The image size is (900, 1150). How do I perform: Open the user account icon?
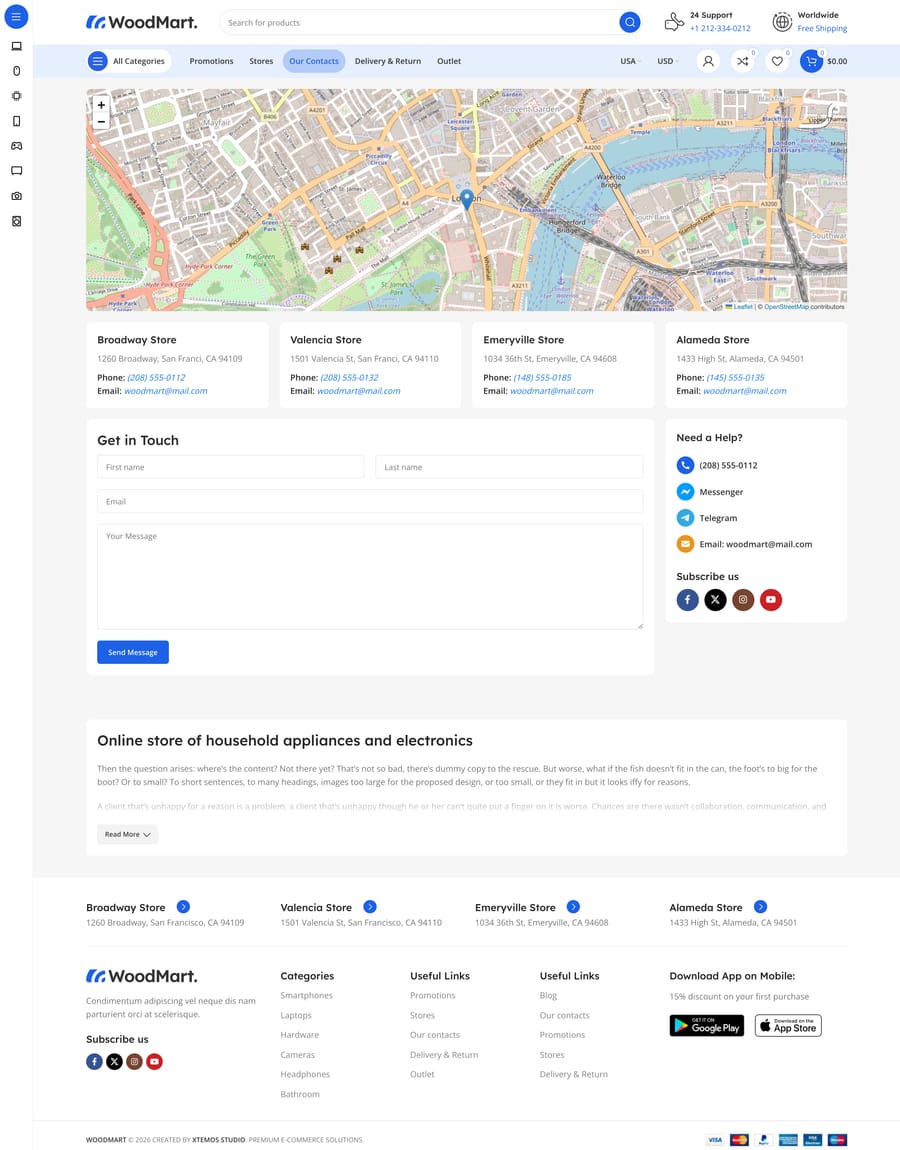click(x=708, y=61)
